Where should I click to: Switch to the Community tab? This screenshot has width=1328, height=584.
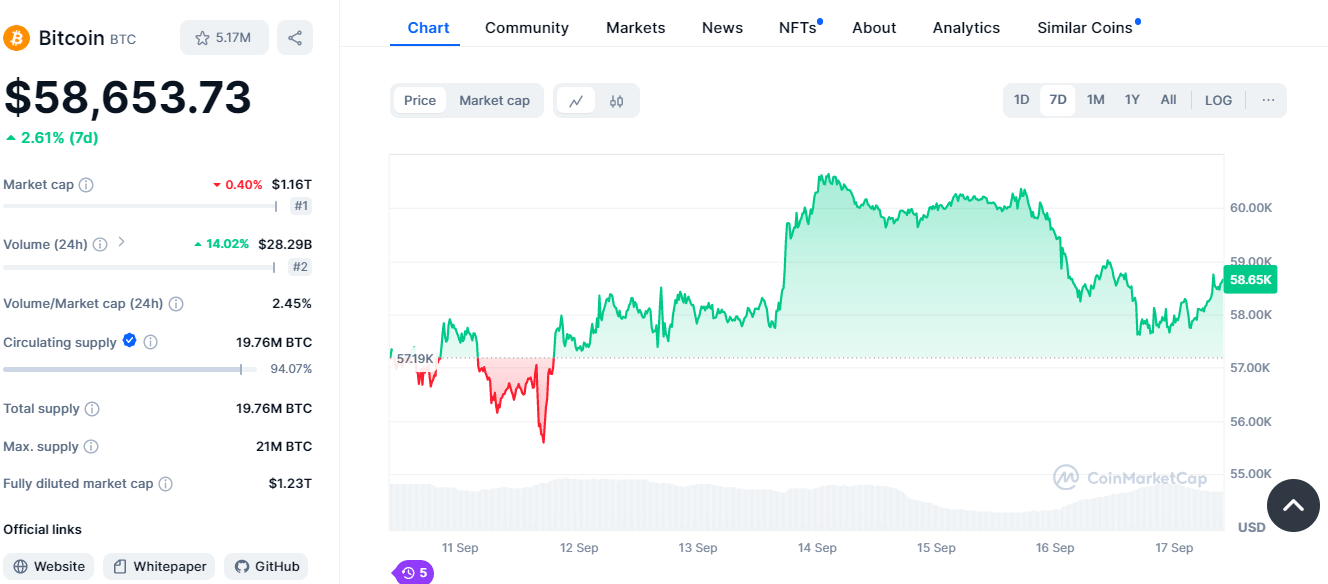tap(527, 28)
